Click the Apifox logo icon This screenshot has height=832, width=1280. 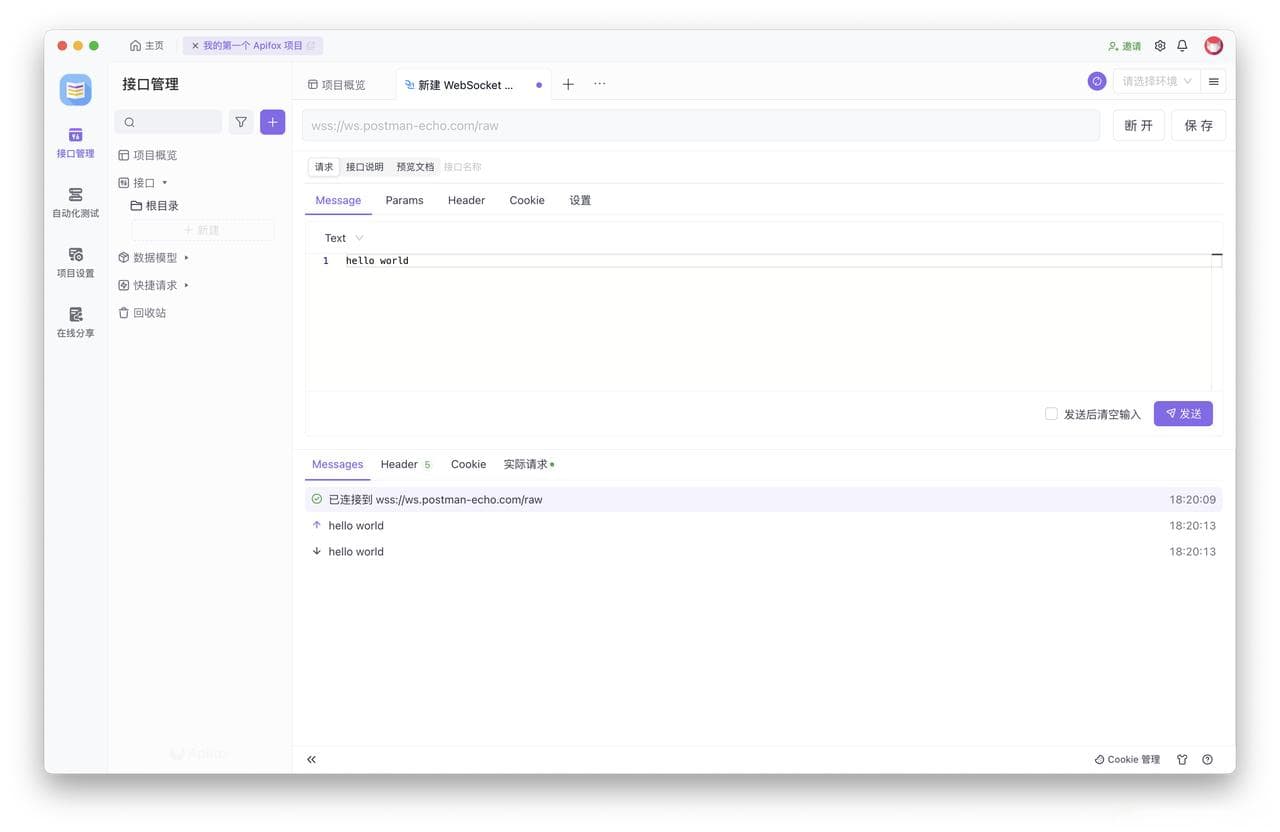click(x=75, y=89)
